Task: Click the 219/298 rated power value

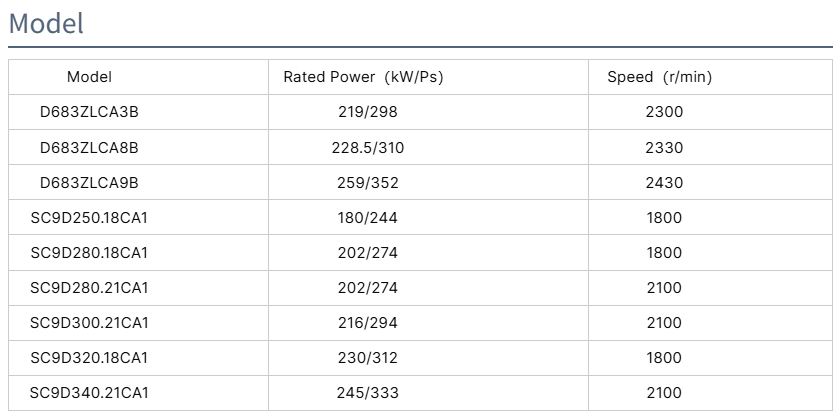Action: coord(368,112)
